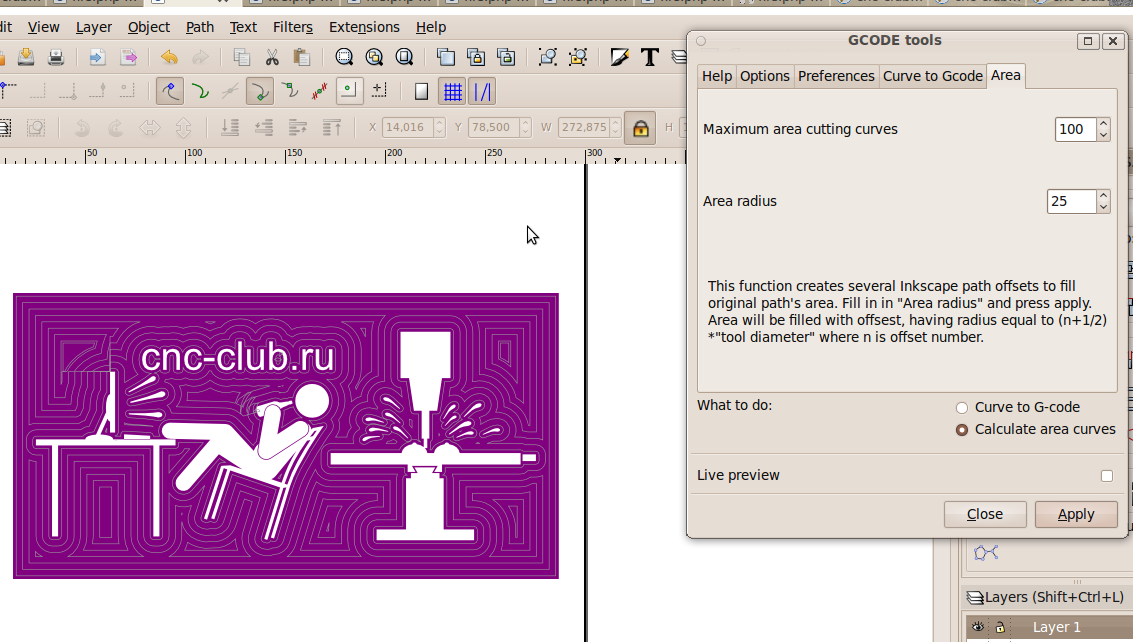Viewport: 1133px width, 642px height.
Task: Flip selection horizontally
Action: [150, 128]
